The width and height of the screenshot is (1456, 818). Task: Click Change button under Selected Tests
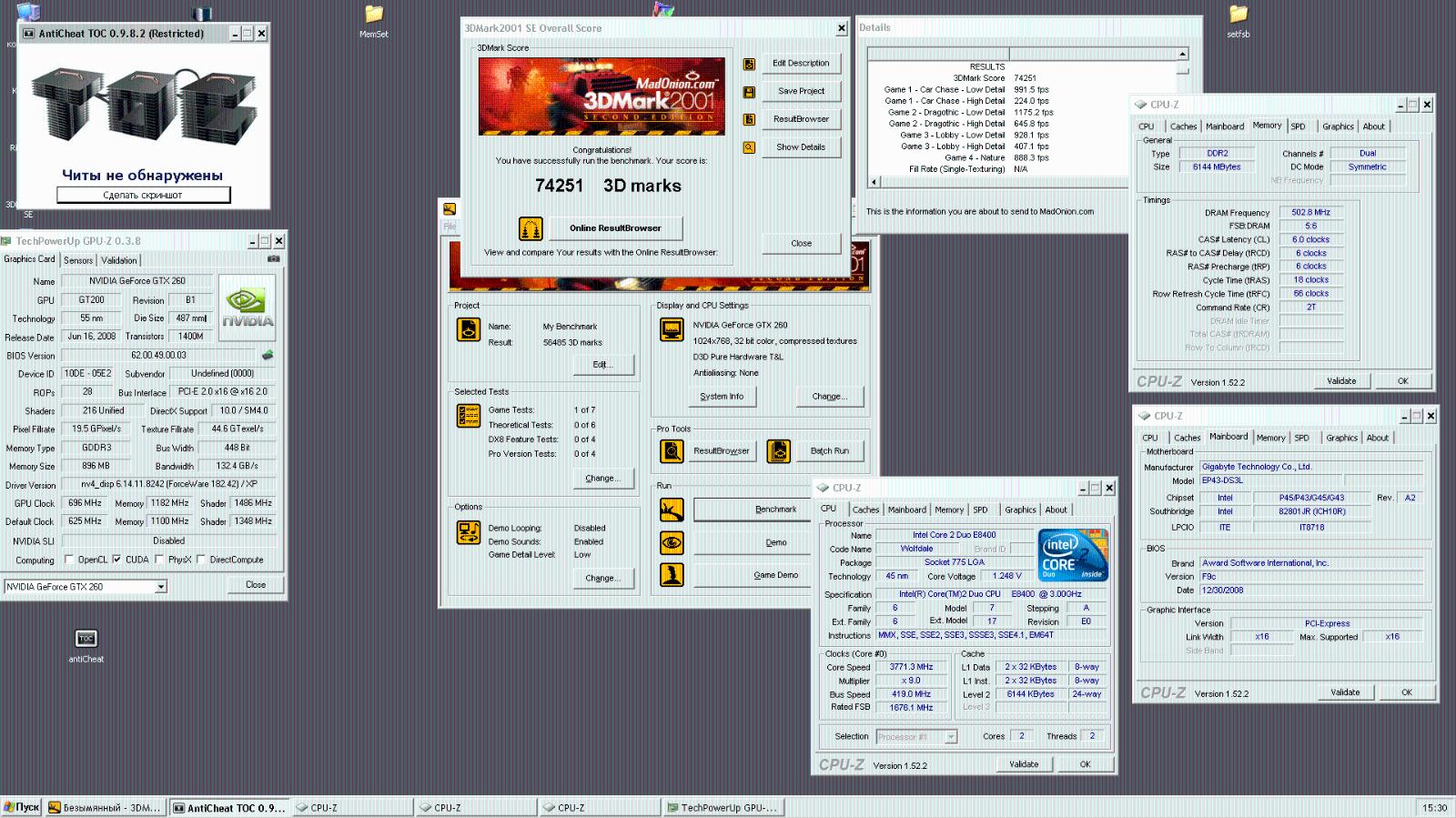[x=602, y=479]
